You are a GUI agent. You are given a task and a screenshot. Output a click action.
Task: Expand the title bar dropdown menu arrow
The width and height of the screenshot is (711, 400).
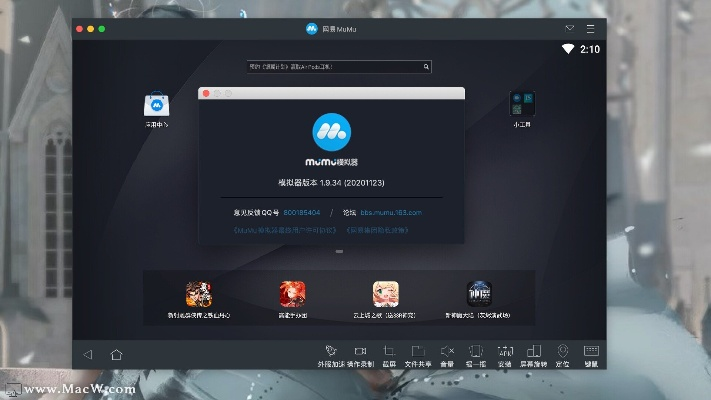pyautogui.click(x=570, y=29)
